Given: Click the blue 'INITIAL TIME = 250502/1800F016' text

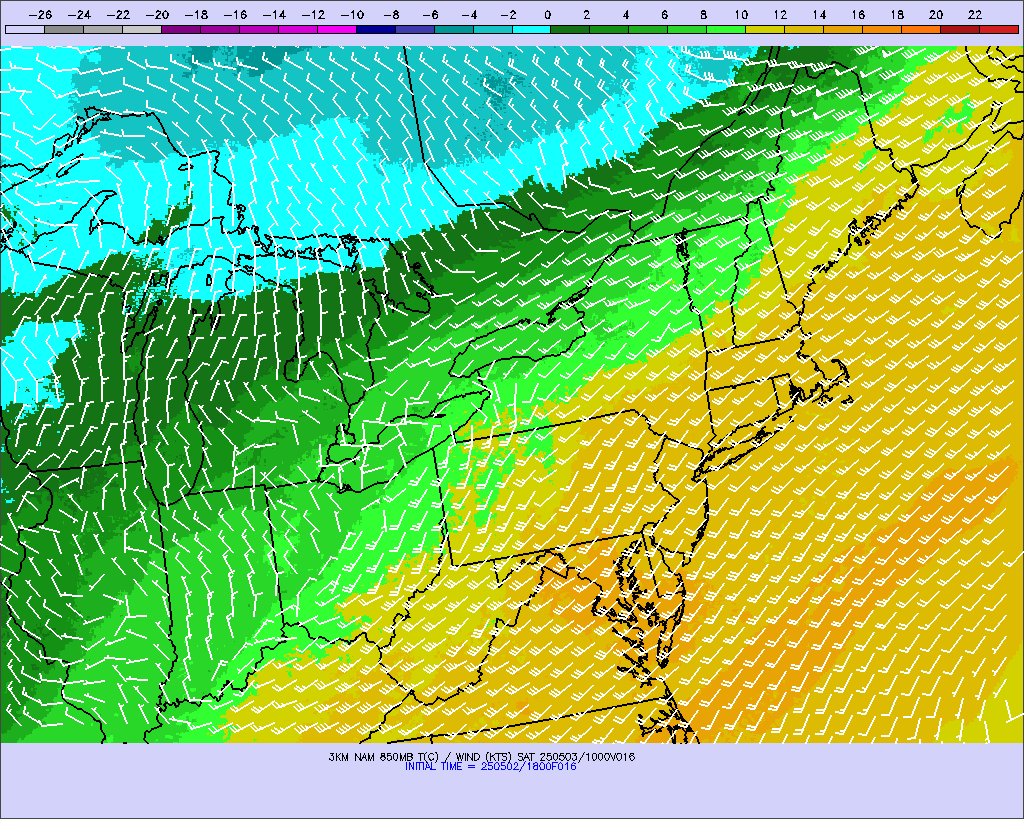Looking at the screenshot, I should [490, 767].
